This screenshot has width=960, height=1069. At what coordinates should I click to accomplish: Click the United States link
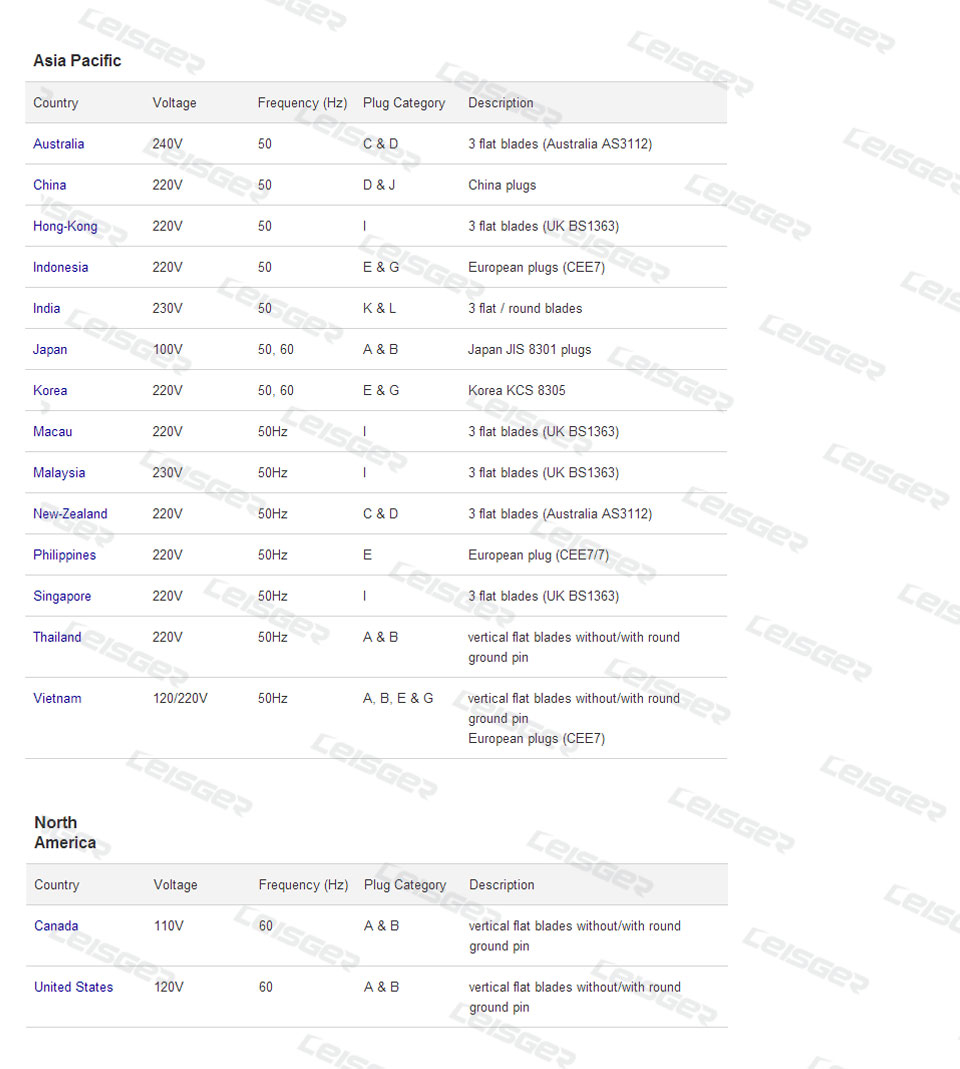click(x=73, y=987)
